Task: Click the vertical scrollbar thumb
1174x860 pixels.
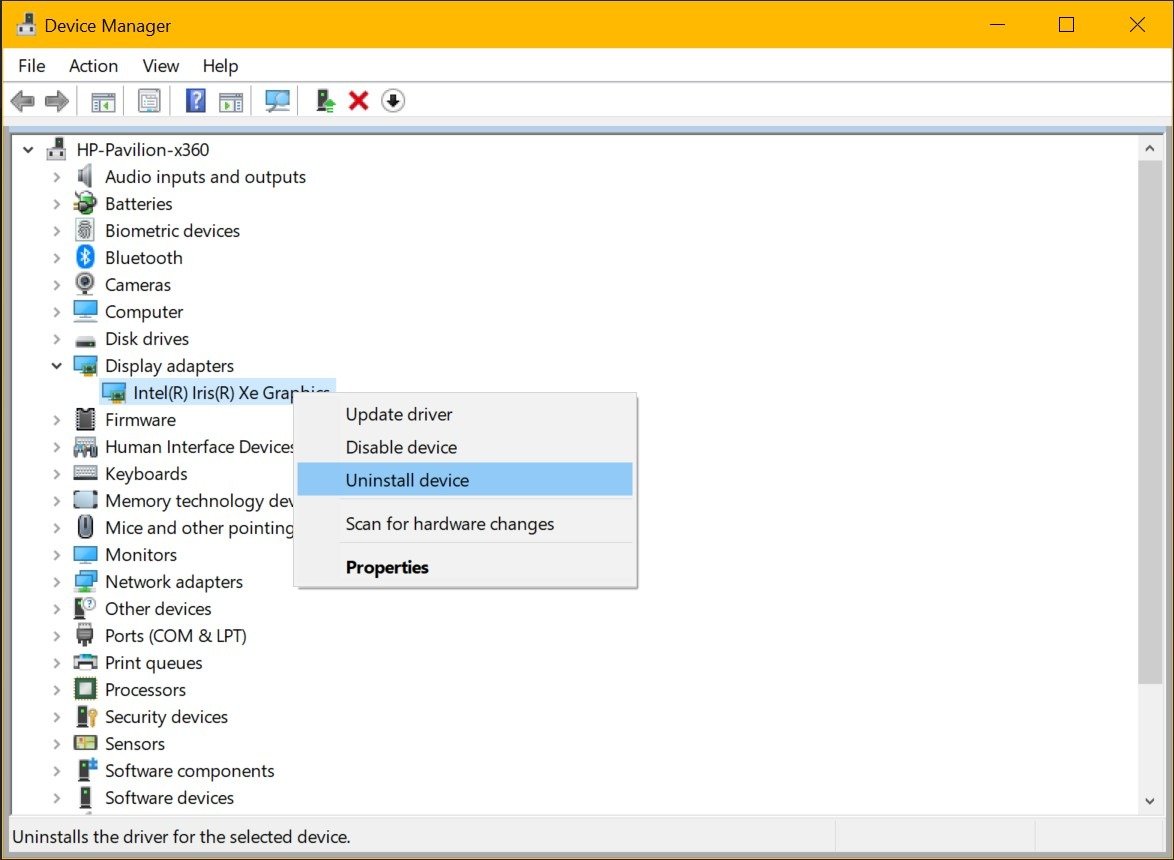Action: 1149,421
